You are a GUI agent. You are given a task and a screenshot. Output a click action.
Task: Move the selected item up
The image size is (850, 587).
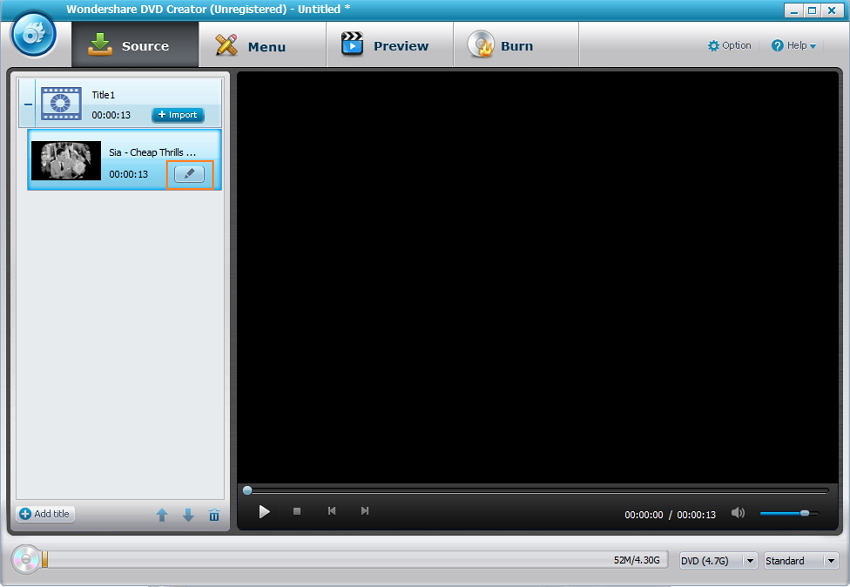pyautogui.click(x=162, y=515)
